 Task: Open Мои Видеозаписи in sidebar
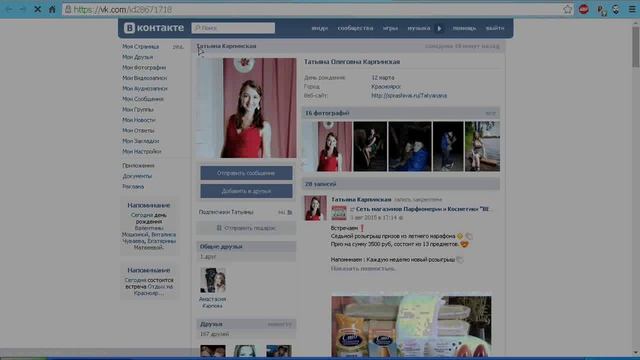pyautogui.click(x=144, y=78)
